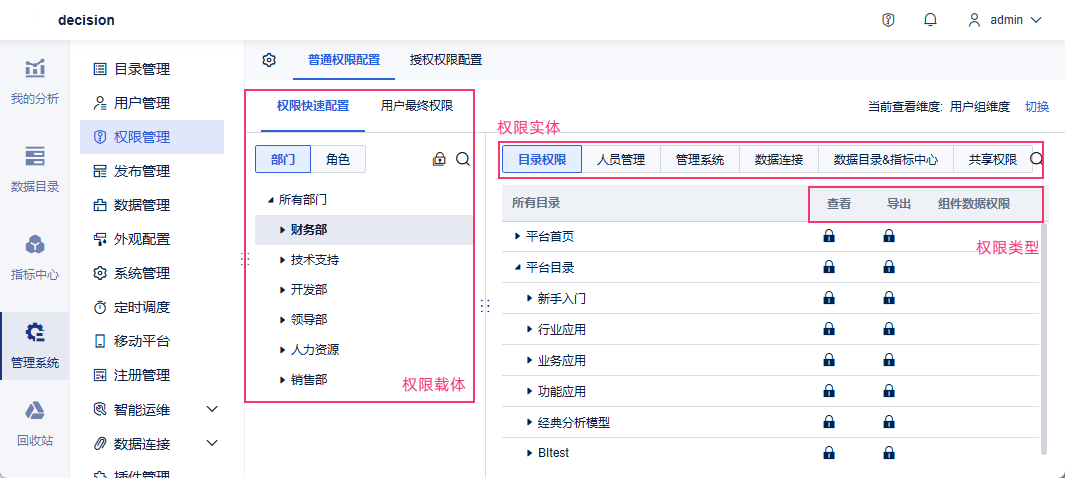Open the admin user dropdown
The height and width of the screenshot is (478, 1065).
tap(1005, 20)
